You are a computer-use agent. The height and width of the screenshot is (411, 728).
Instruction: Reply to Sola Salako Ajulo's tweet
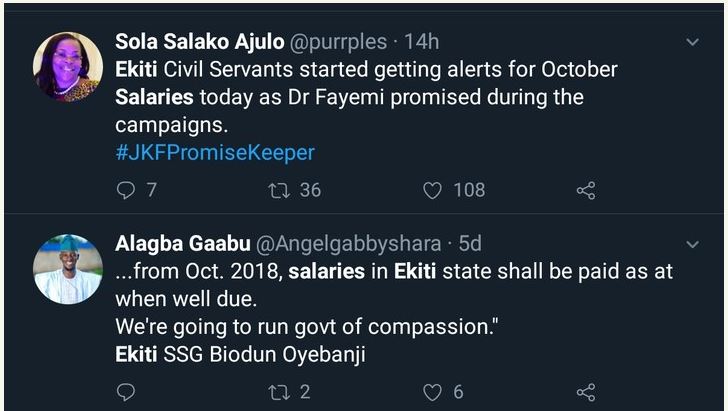point(126,190)
